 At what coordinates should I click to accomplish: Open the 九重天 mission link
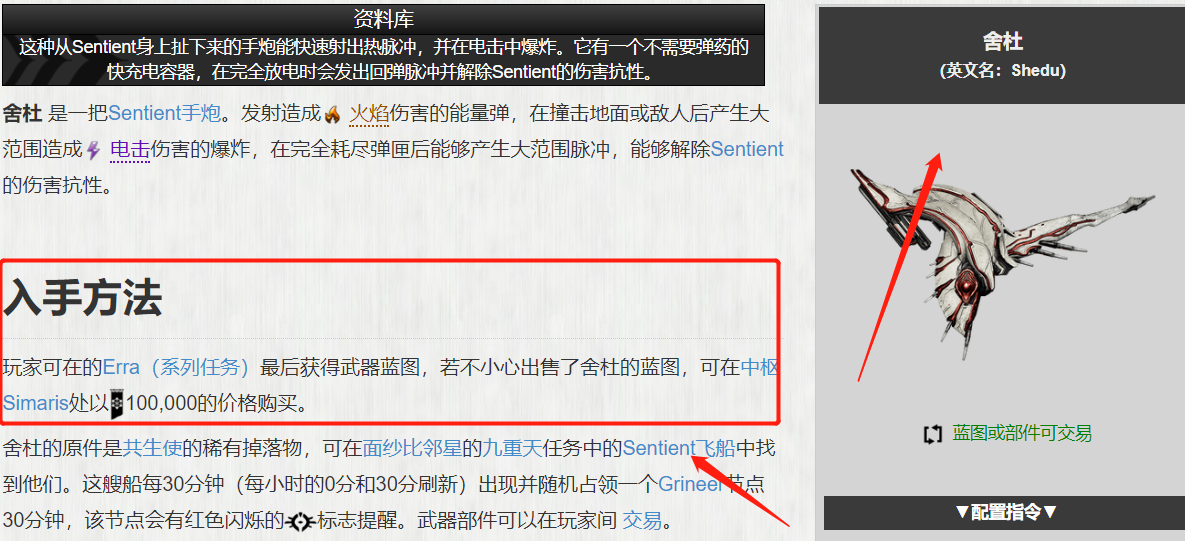click(x=512, y=449)
